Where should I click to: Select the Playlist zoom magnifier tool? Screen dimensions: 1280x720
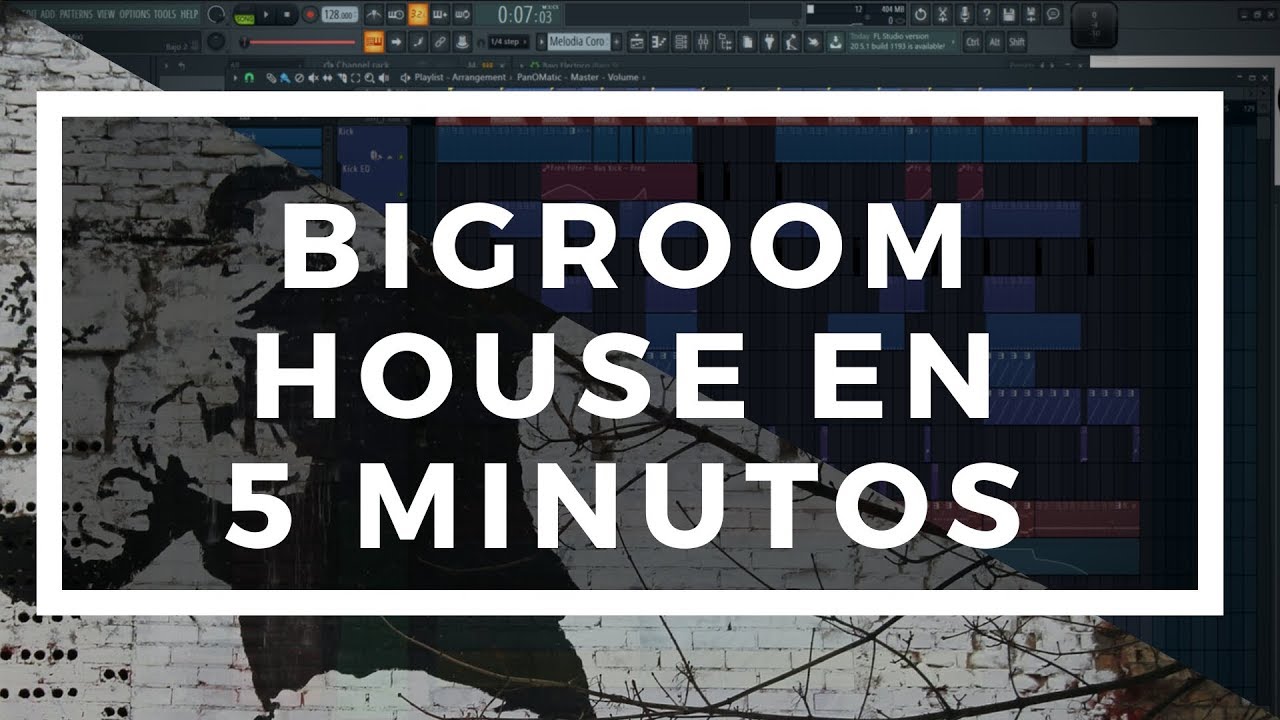point(369,77)
